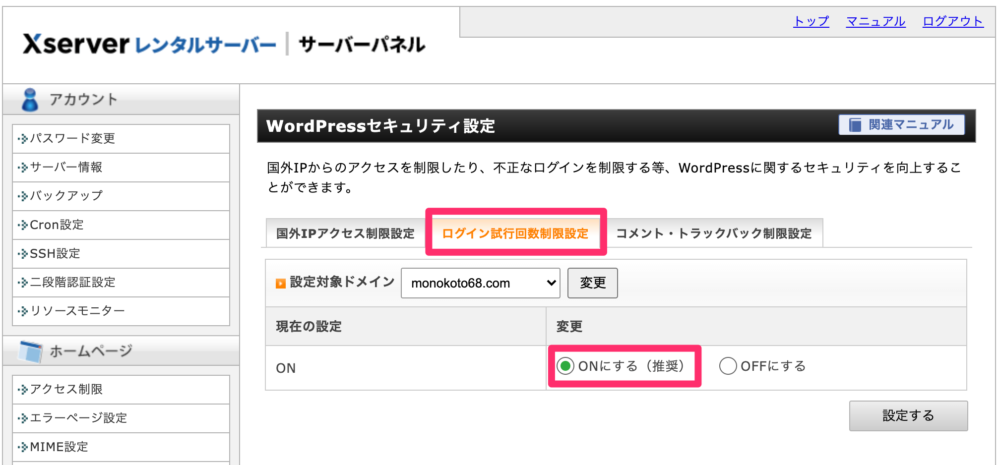Screen dimensions: 1000x465
Task: Open パスワード変更 in the sidebar
Action: pos(121,138)
